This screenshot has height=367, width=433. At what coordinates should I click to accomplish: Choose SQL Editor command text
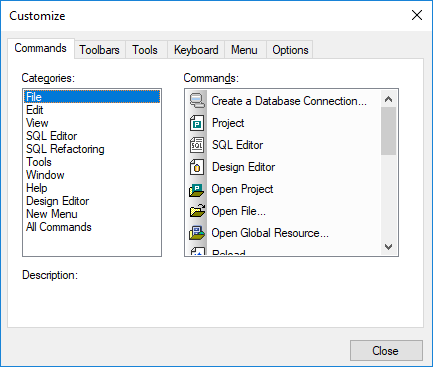tap(237, 145)
